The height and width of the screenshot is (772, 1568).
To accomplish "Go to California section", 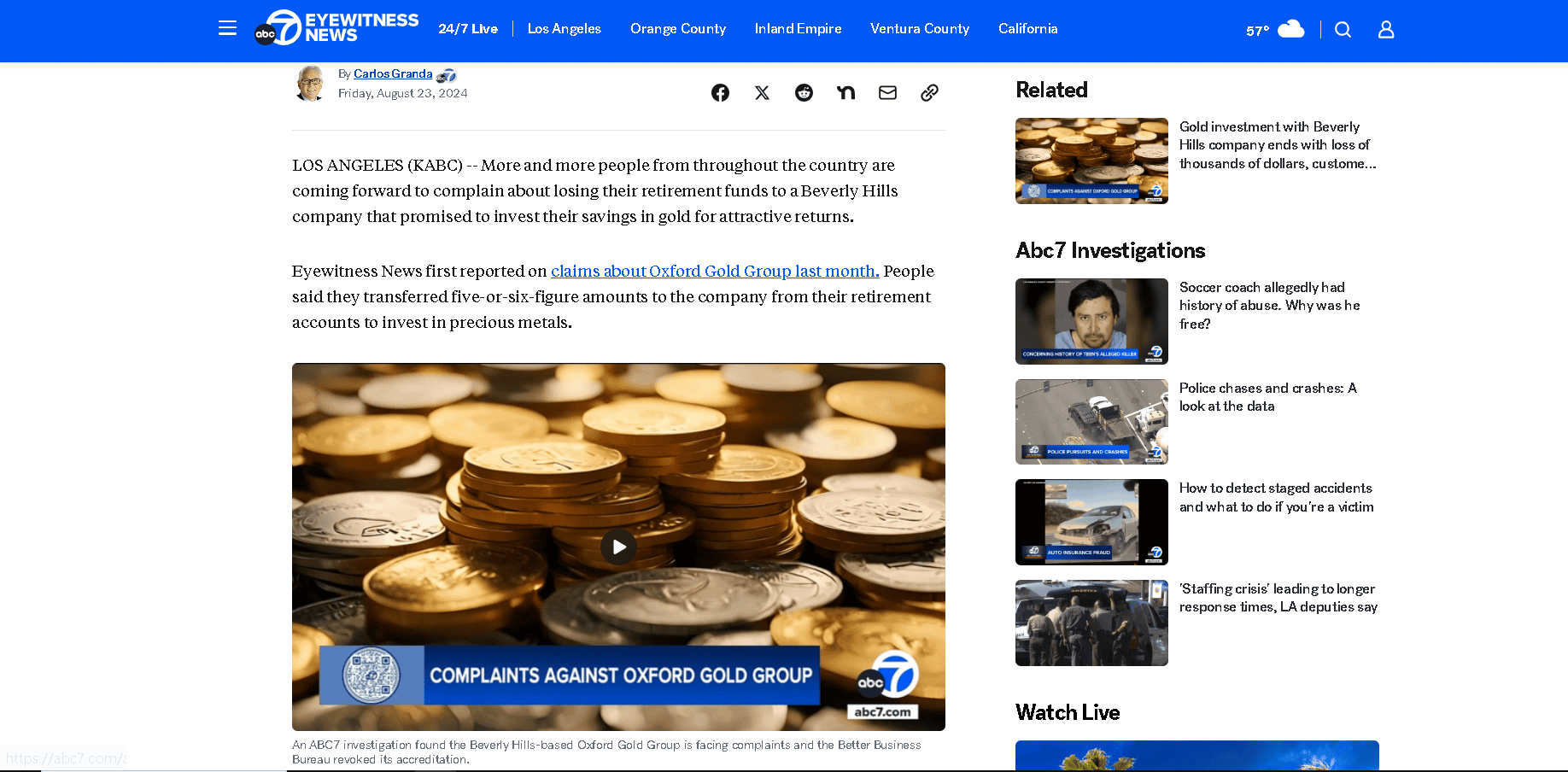I will (1028, 28).
